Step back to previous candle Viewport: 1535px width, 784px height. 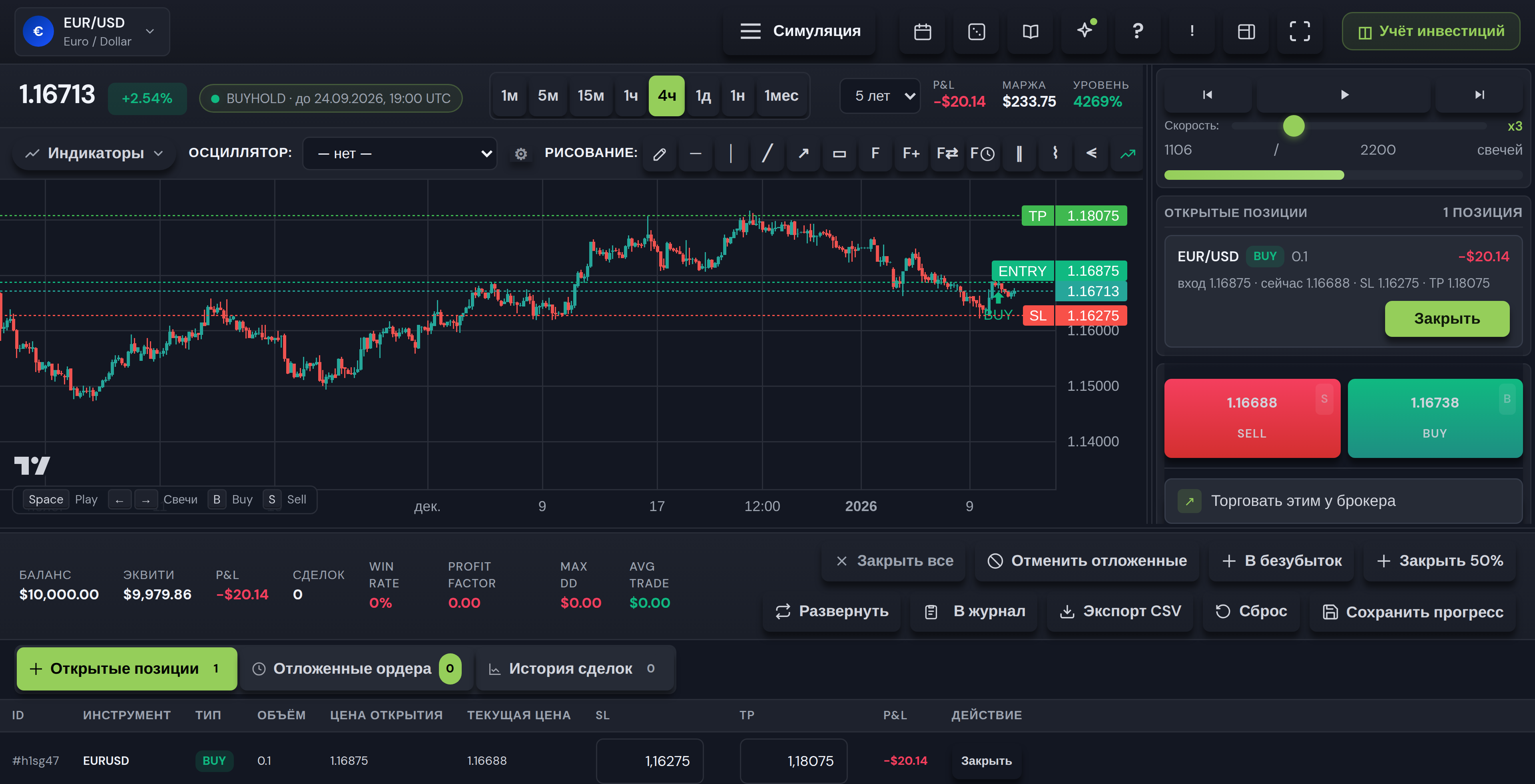tap(1207, 95)
